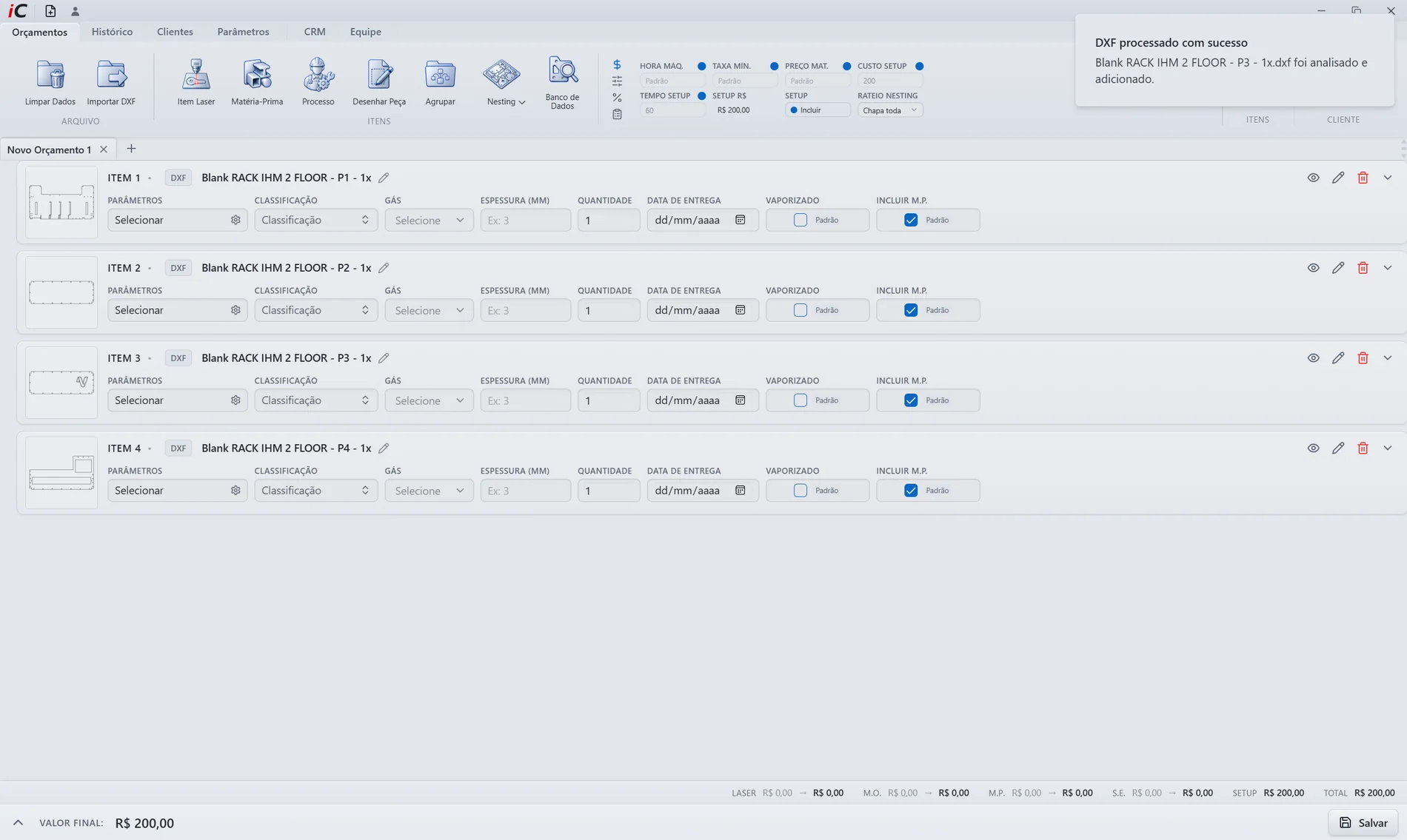Open the Clientes tab
Viewport: 1407px width, 840px height.
(175, 32)
